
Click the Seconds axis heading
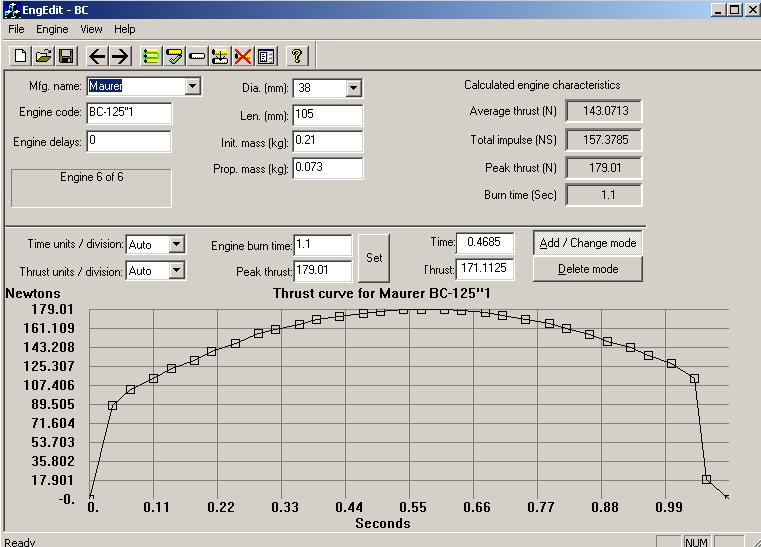[x=383, y=523]
